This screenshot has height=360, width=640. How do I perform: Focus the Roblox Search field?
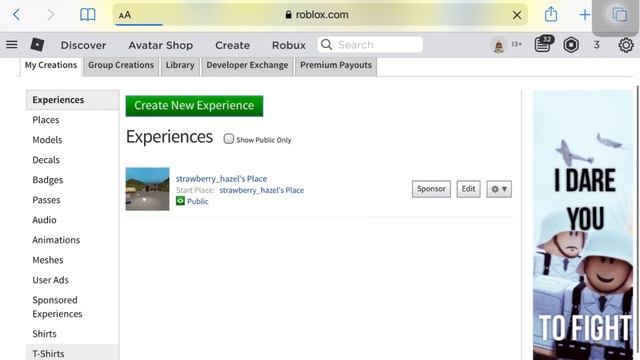pyautogui.click(x=370, y=44)
